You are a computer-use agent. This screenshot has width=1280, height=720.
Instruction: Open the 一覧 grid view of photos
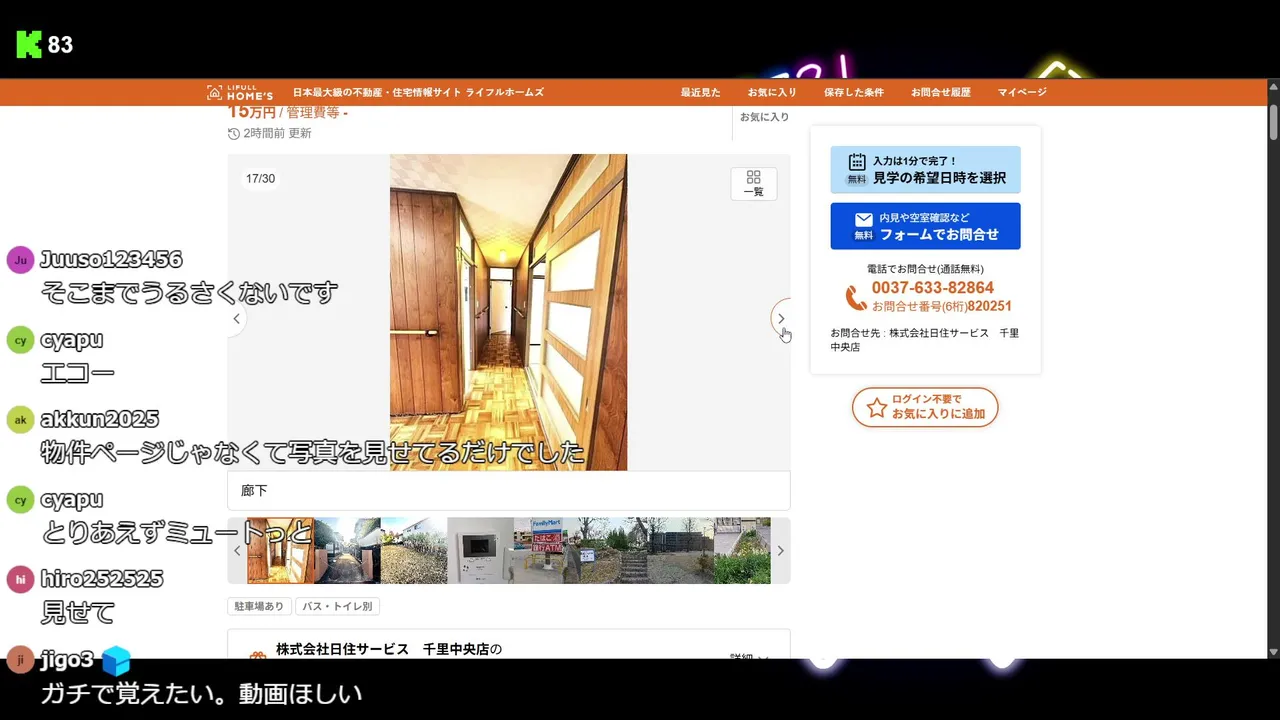[754, 183]
